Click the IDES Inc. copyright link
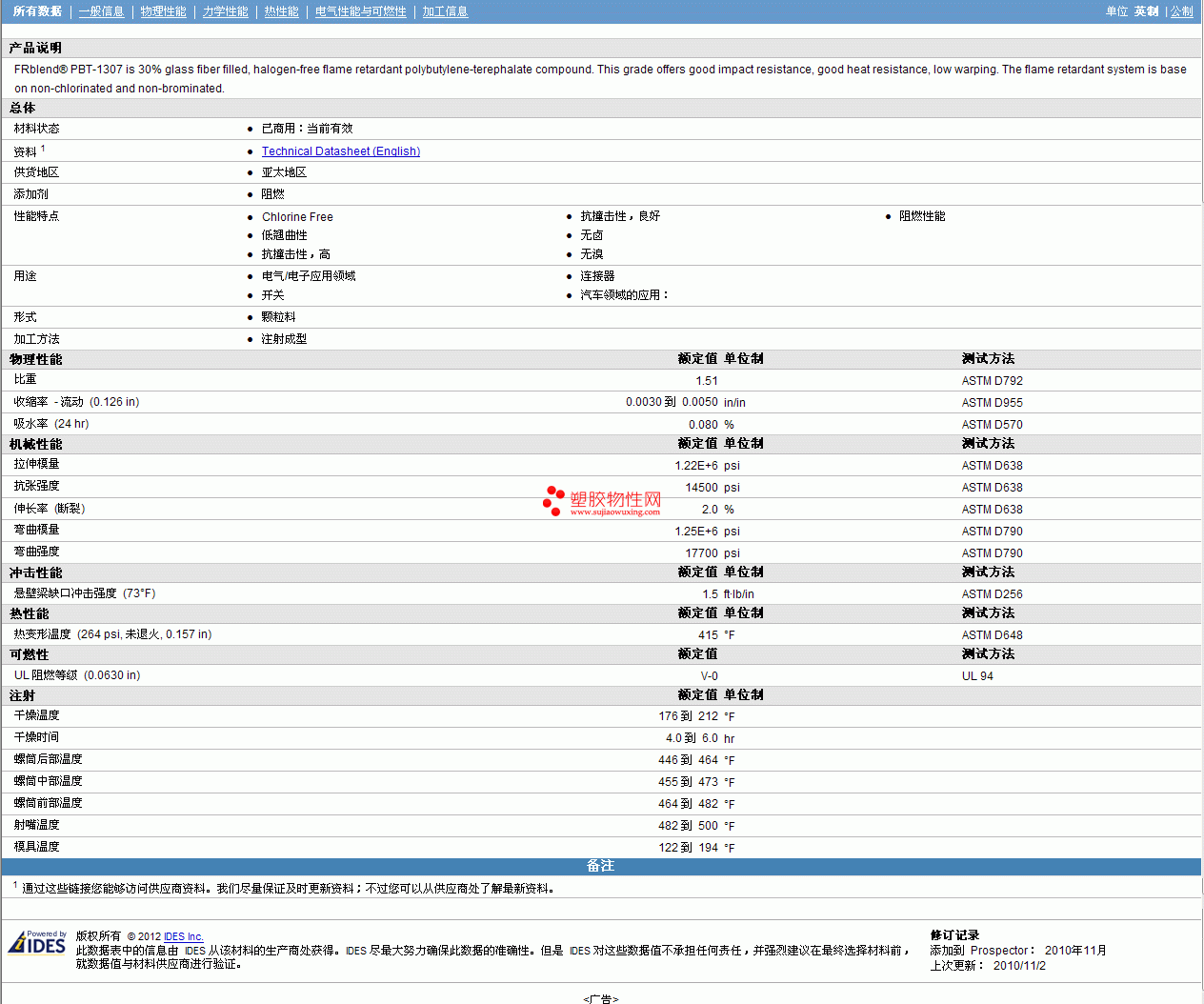 coord(184,936)
